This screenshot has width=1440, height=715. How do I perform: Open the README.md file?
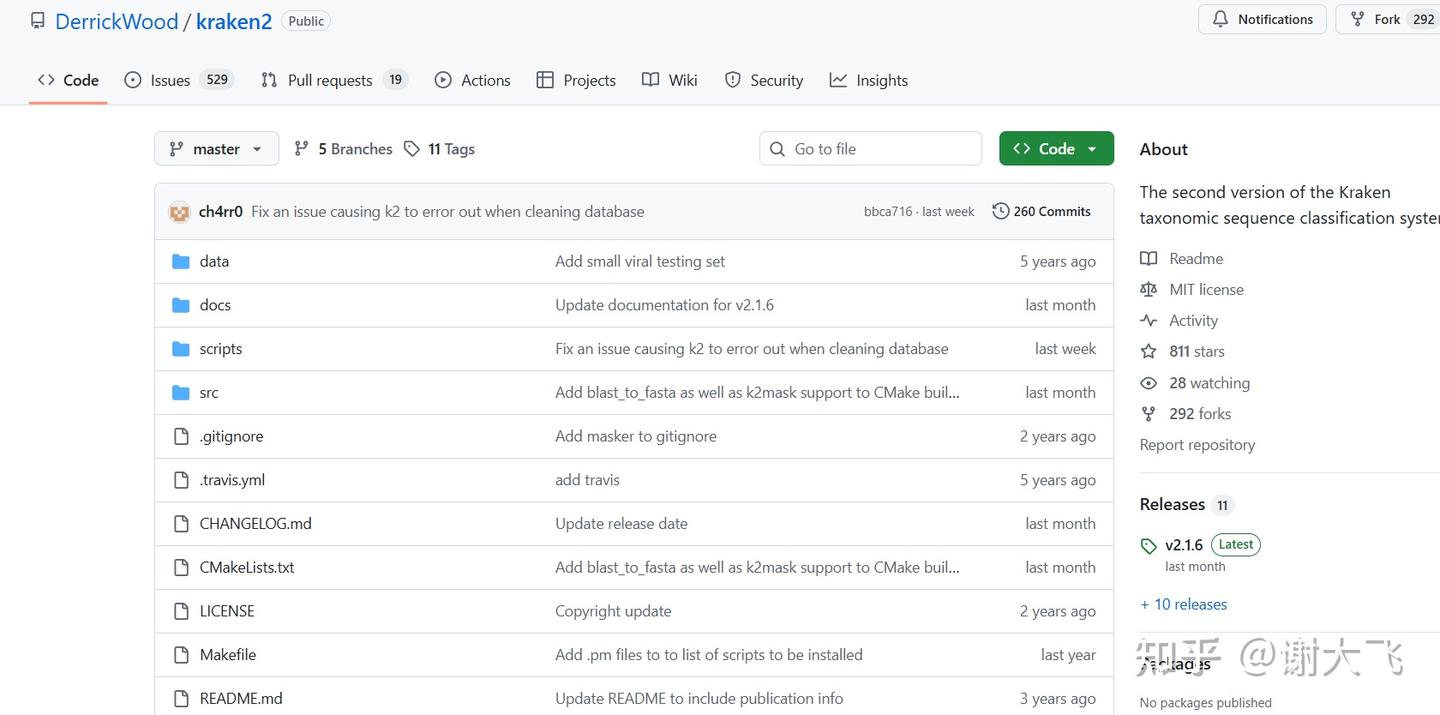(x=241, y=698)
